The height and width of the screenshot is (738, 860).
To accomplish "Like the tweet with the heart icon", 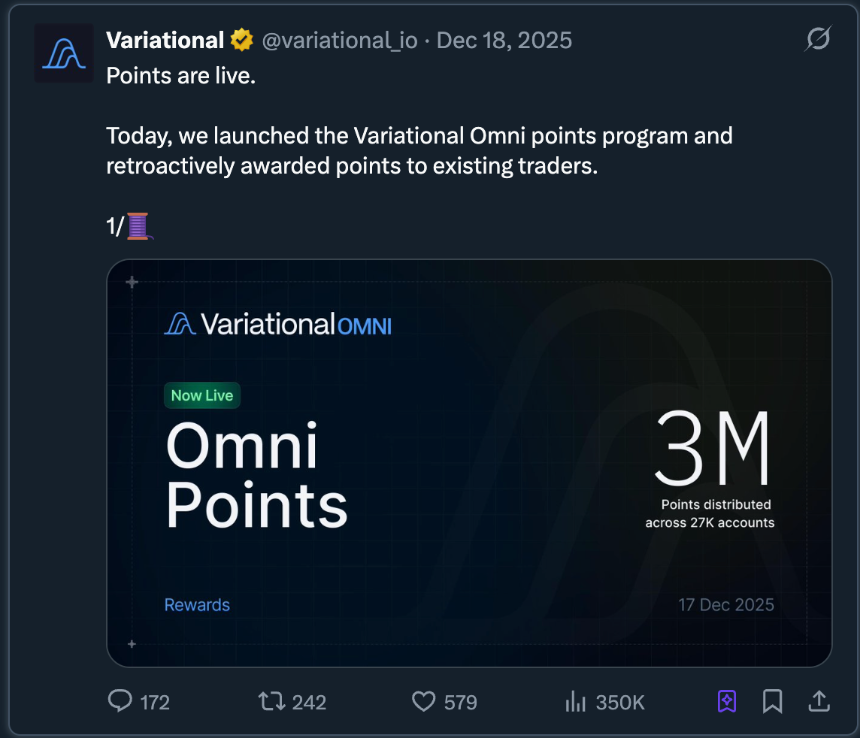I will [425, 701].
